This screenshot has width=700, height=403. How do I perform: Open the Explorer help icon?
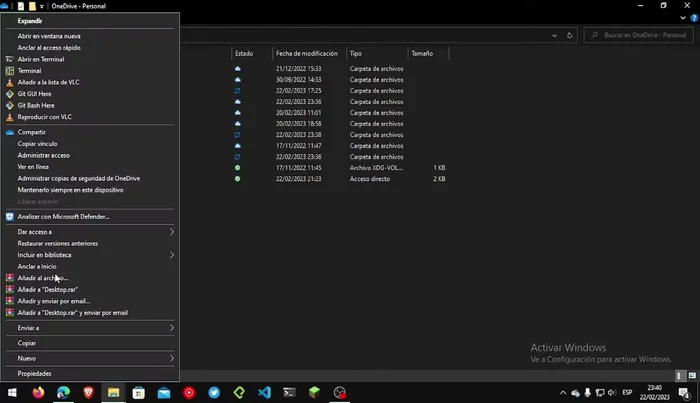click(x=694, y=18)
